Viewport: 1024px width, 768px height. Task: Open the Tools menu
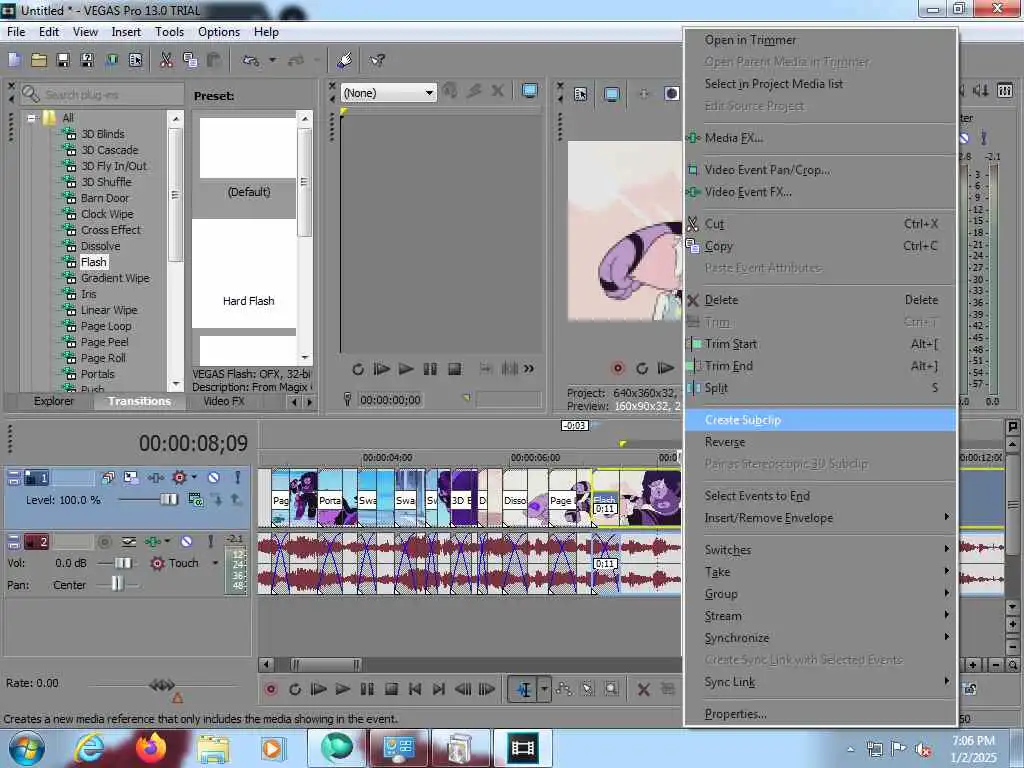[x=169, y=32]
